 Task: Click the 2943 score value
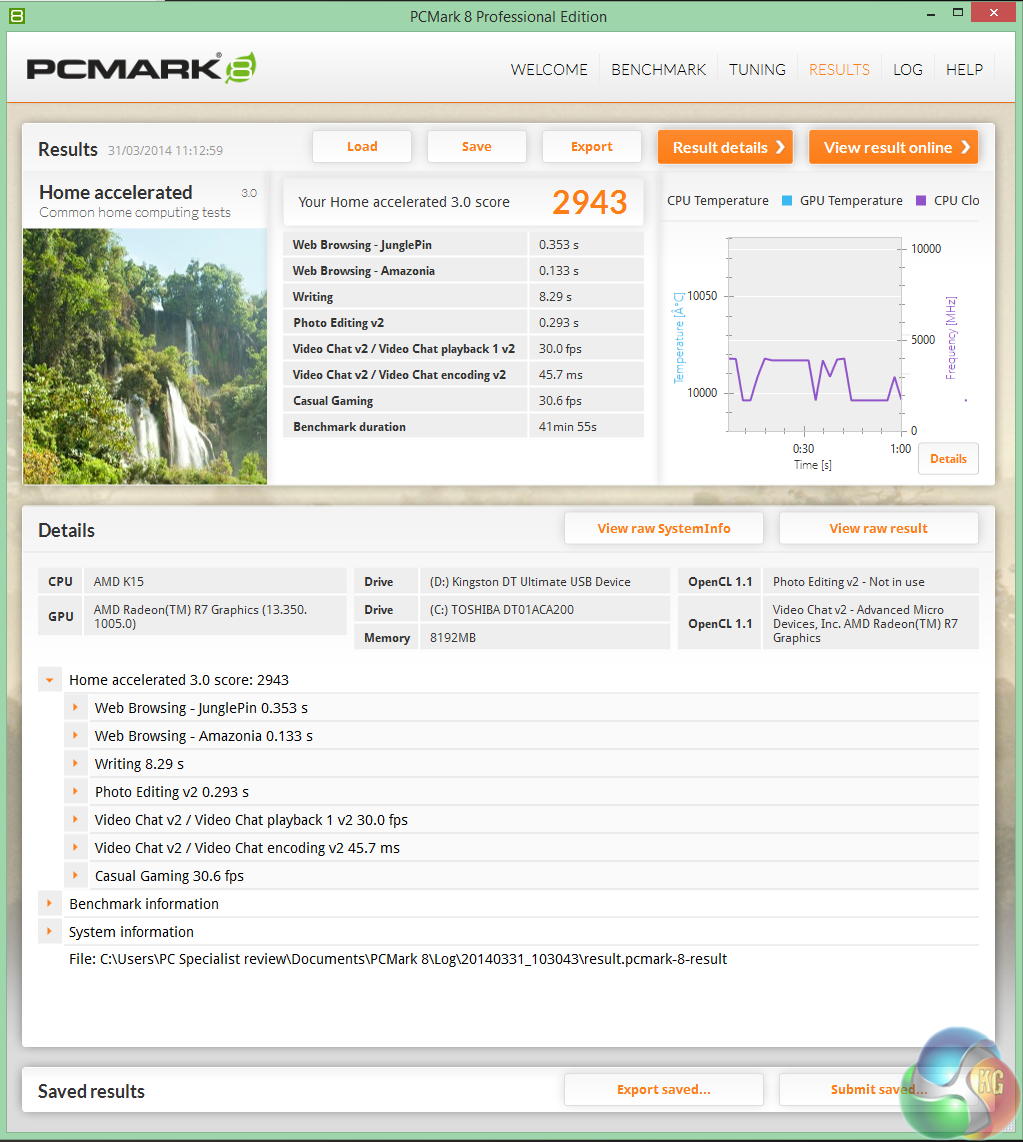pos(589,202)
